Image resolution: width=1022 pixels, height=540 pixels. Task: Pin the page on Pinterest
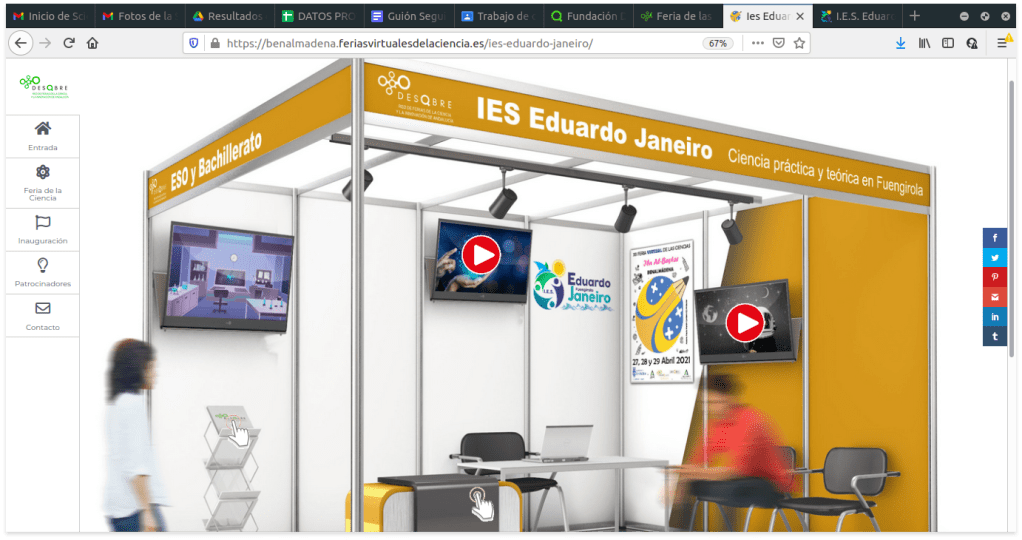pos(995,277)
